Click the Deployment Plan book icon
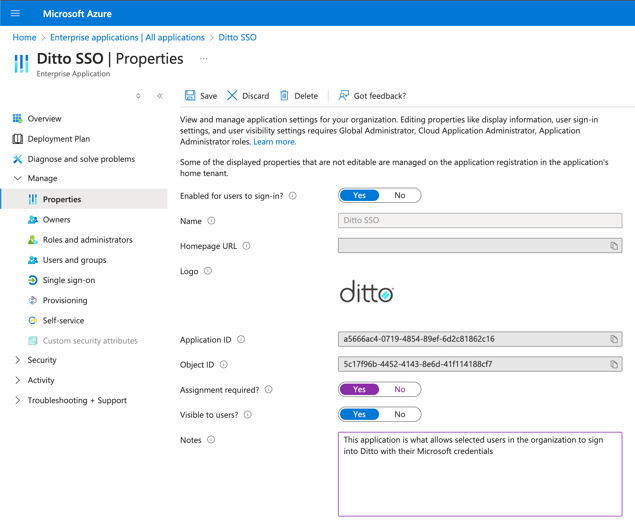Screen dimensions: 635x530 pyautogui.click(x=17, y=139)
